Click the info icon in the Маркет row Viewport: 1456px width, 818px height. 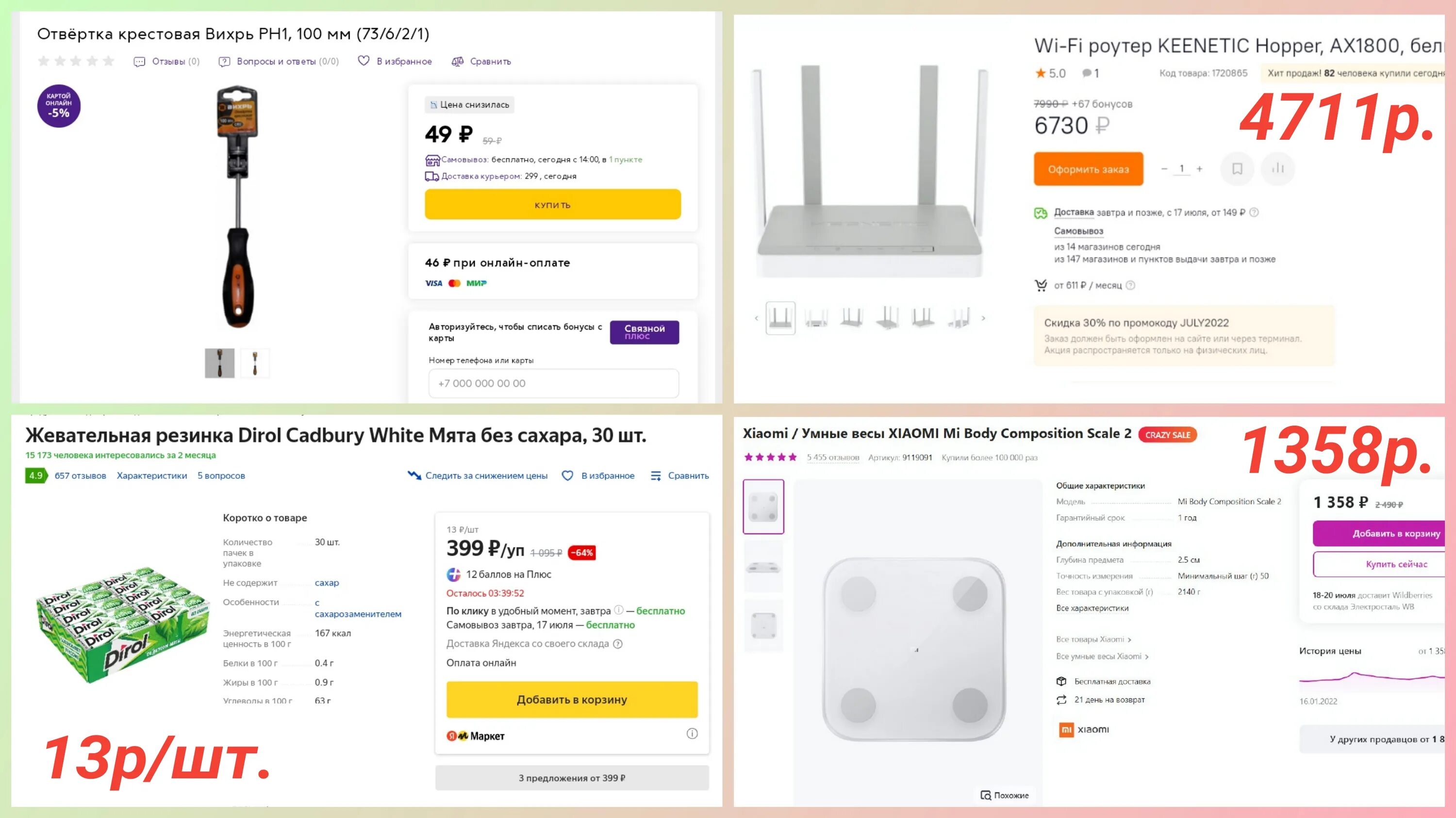pyautogui.click(x=692, y=734)
